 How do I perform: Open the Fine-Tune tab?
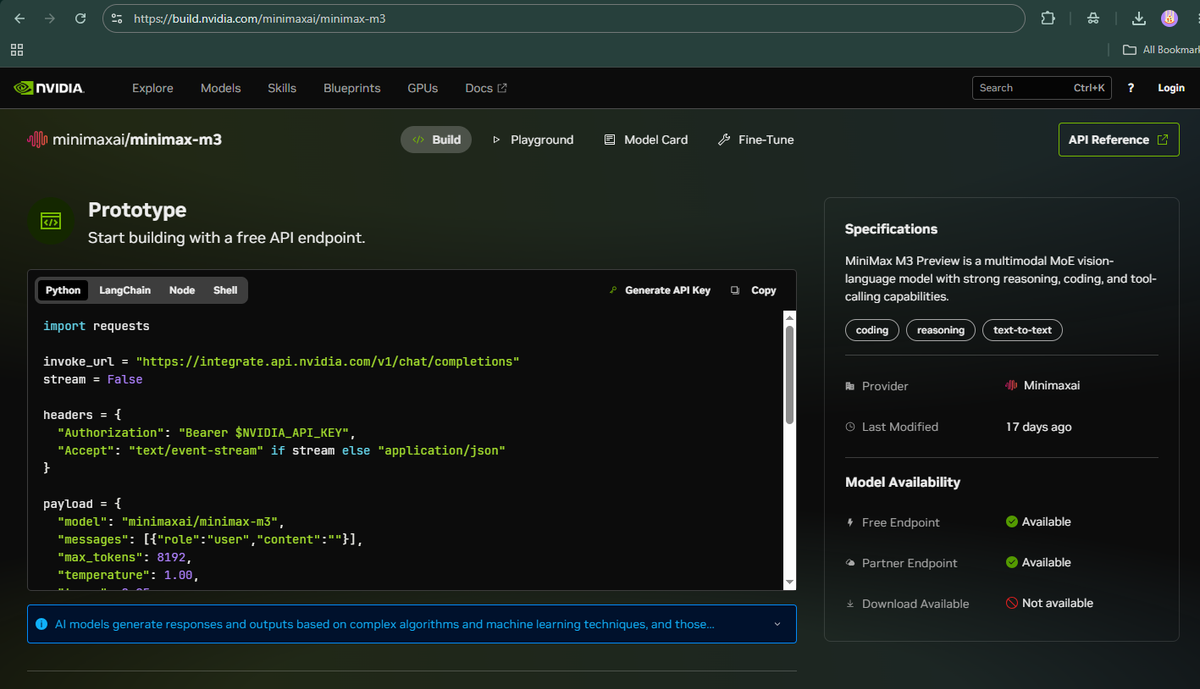(756, 140)
